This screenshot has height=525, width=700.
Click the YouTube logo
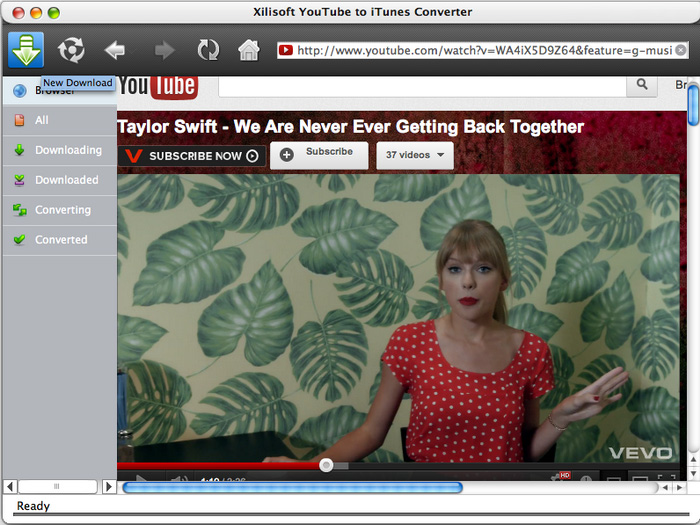tap(158, 87)
